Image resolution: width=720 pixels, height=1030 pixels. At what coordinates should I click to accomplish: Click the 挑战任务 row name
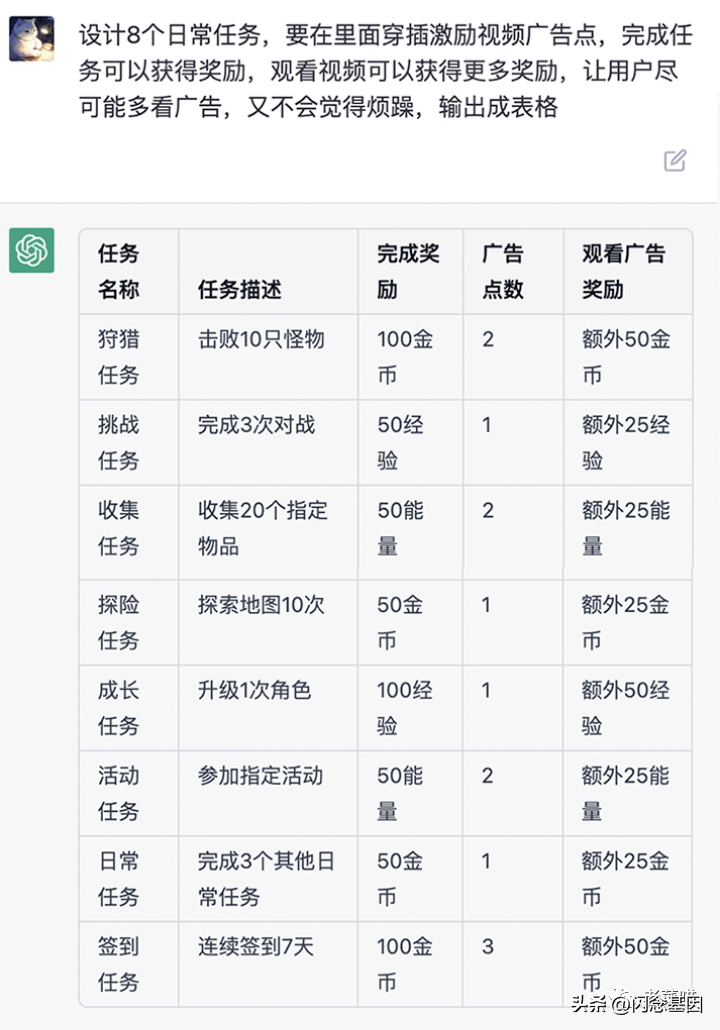119,442
